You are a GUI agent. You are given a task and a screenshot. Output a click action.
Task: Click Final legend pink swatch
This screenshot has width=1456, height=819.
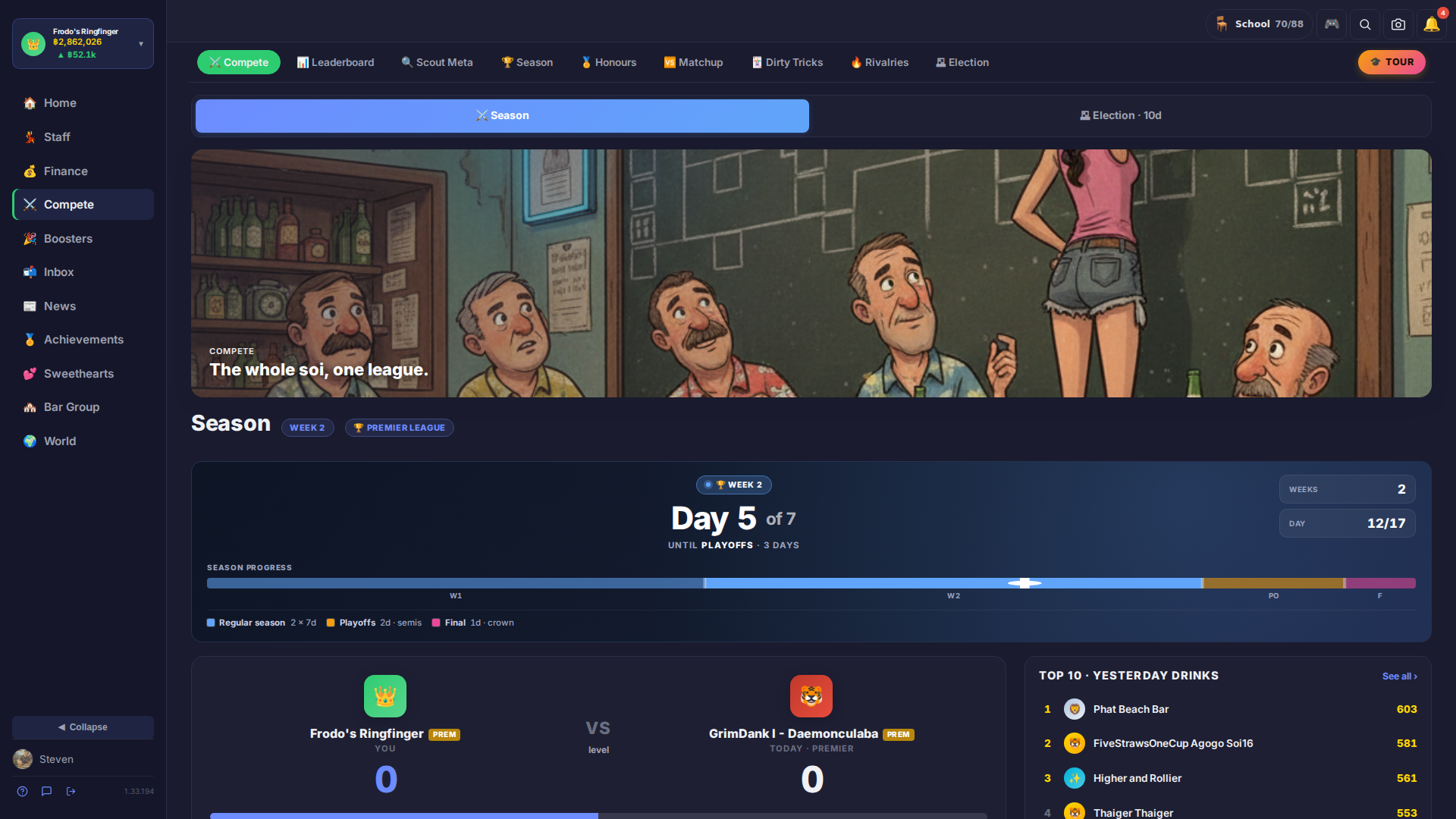(436, 623)
